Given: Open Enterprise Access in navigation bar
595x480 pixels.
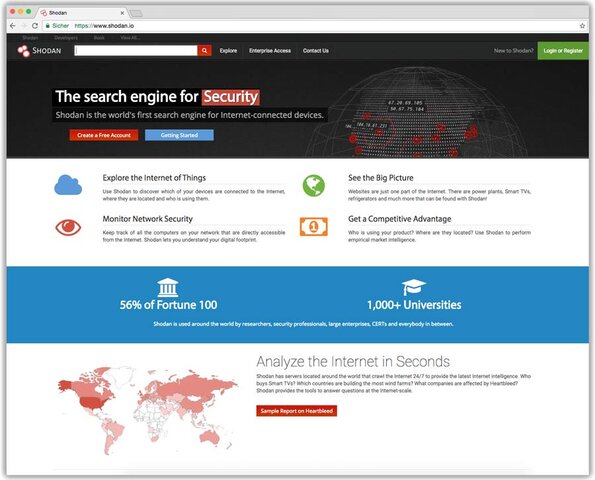Looking at the screenshot, I should [270, 51].
